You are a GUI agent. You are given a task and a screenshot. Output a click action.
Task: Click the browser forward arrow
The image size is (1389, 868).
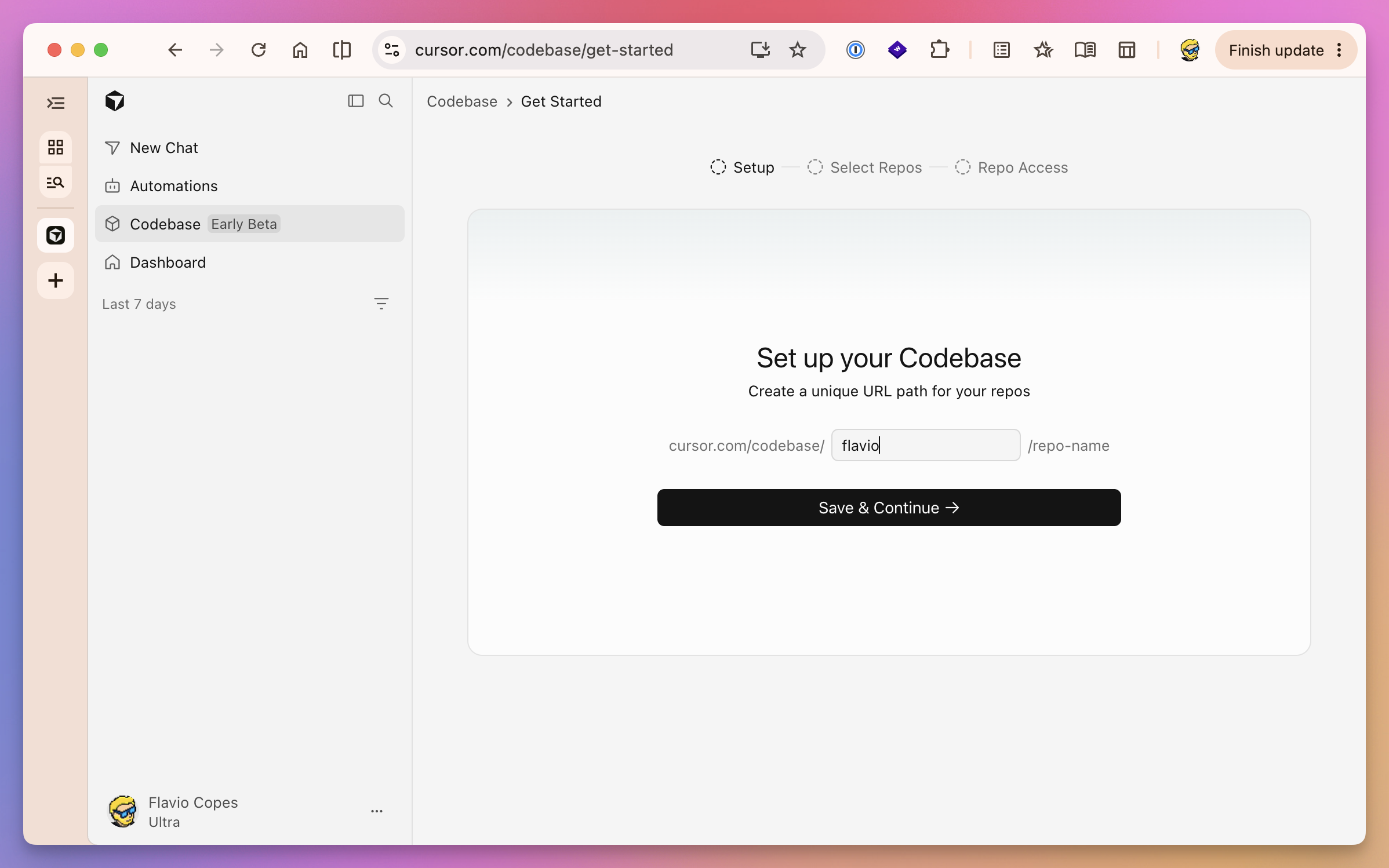click(x=216, y=50)
